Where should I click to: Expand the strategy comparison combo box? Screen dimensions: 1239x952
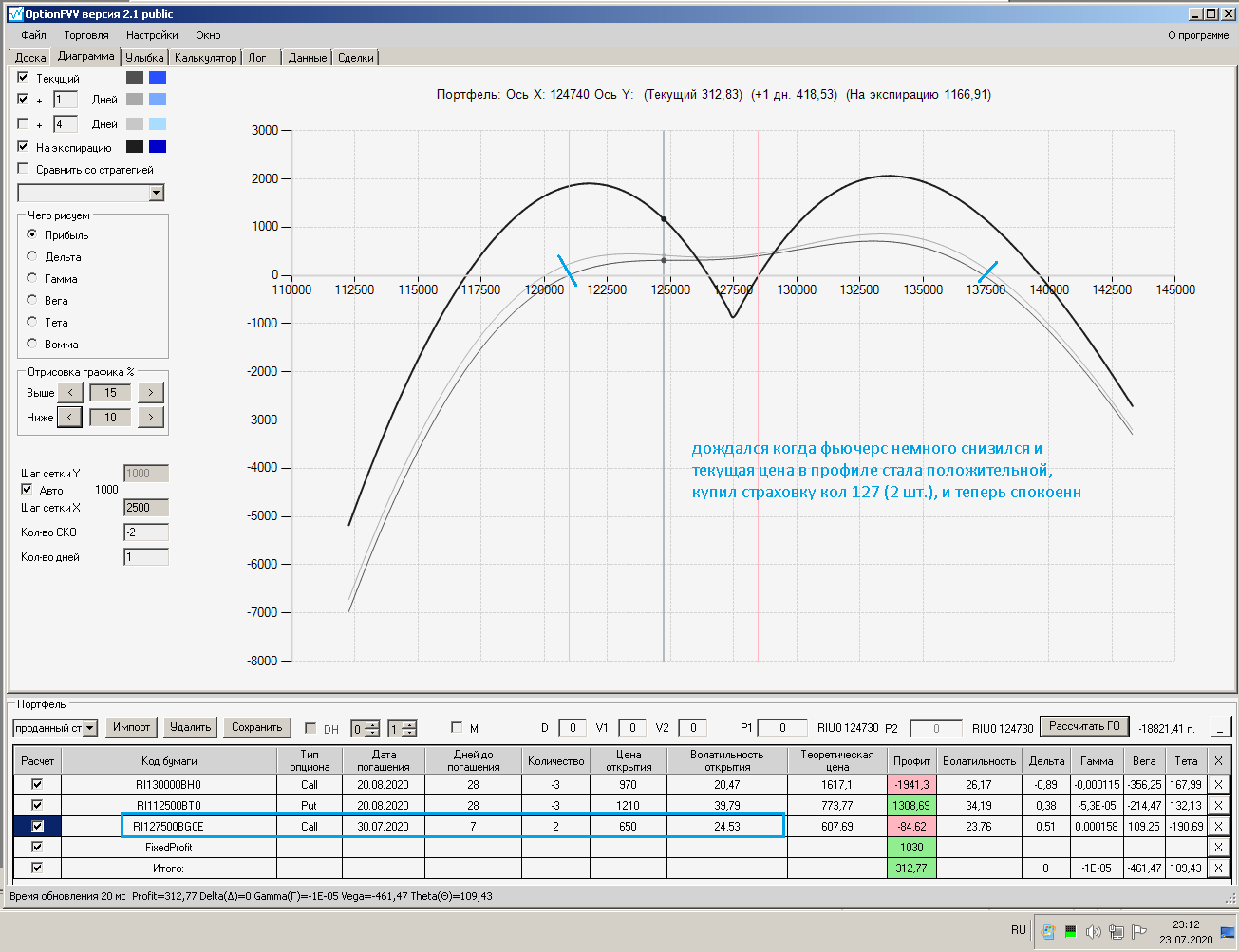tap(157, 193)
